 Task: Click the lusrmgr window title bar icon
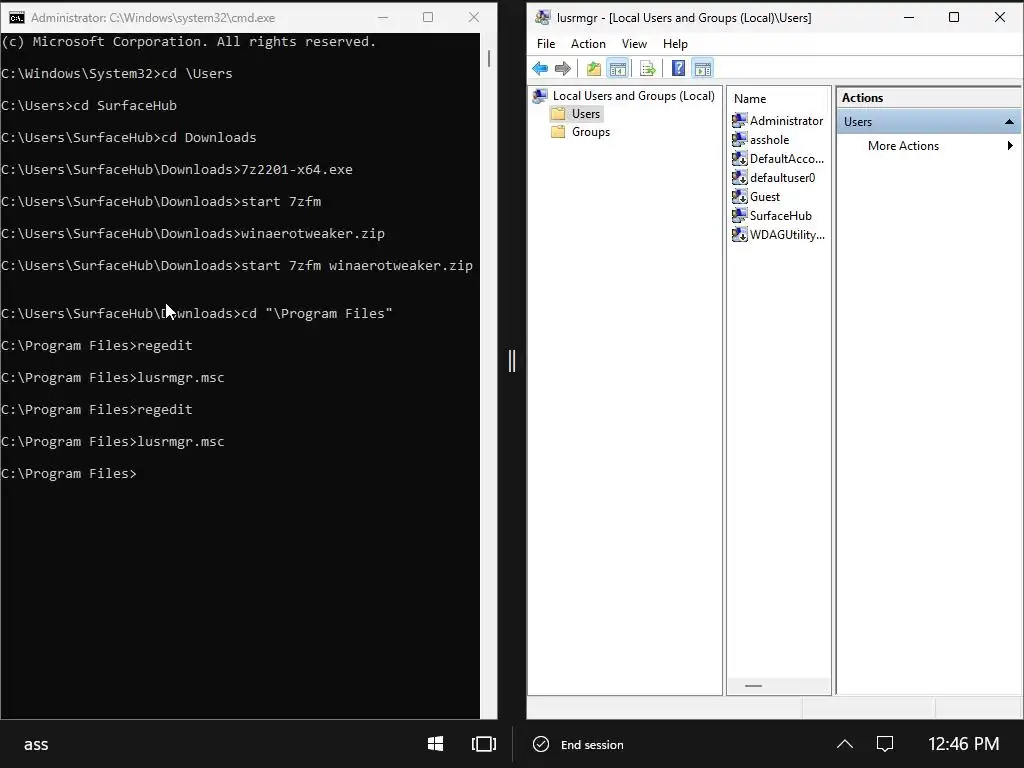[x=543, y=18]
